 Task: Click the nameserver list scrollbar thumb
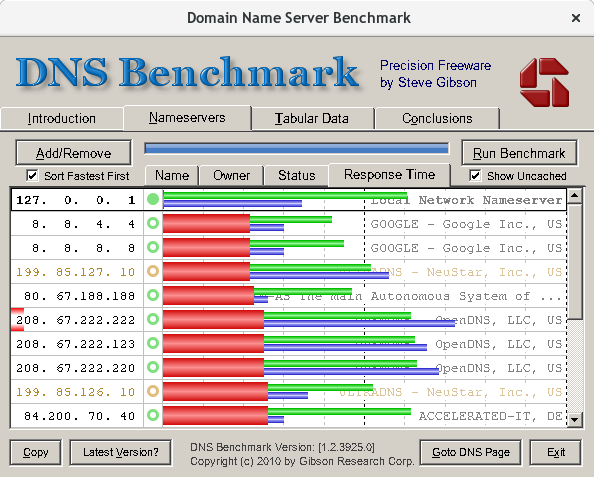click(575, 261)
